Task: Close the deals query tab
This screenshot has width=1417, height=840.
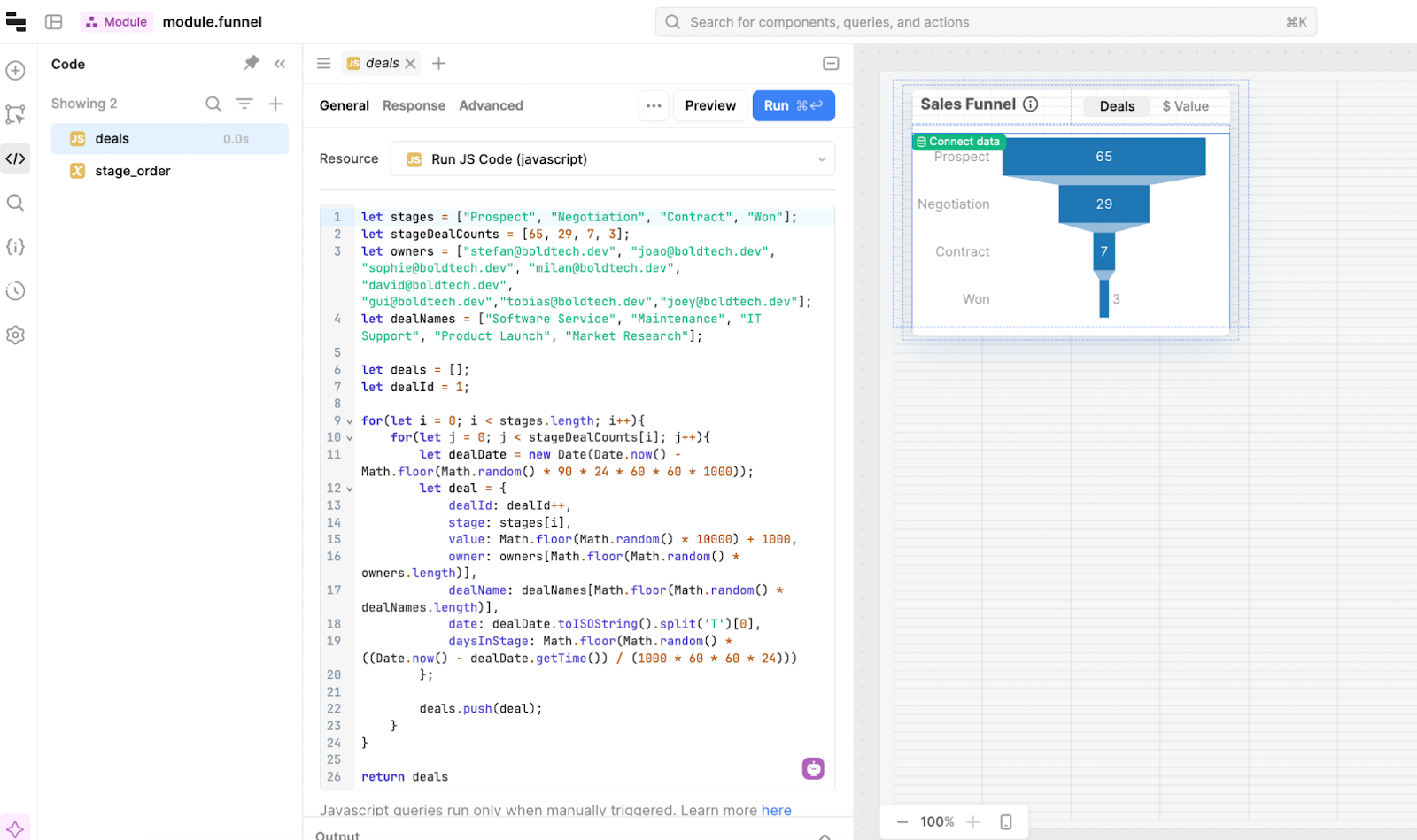Action: (x=410, y=64)
